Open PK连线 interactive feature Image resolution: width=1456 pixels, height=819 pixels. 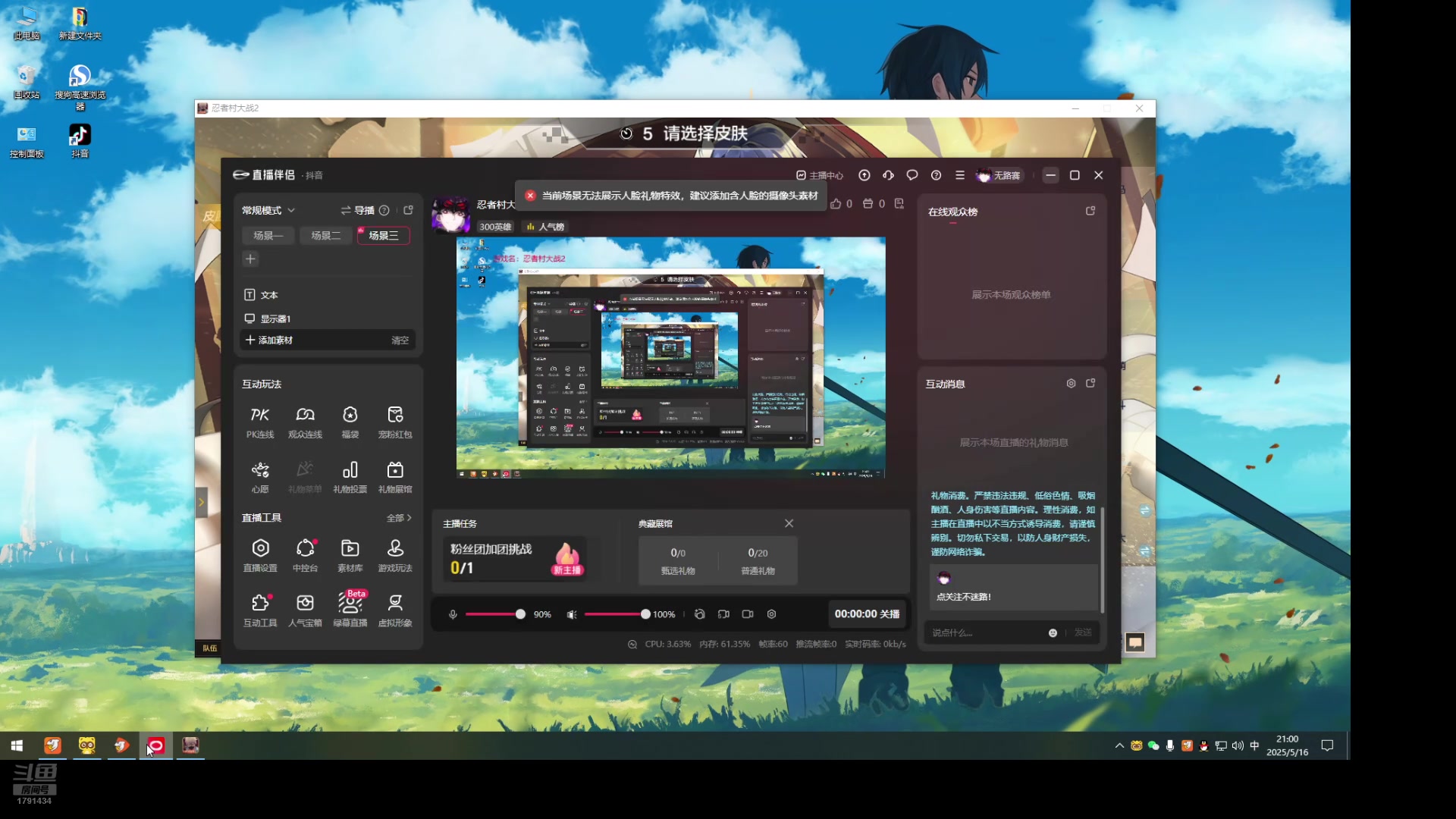tap(259, 422)
